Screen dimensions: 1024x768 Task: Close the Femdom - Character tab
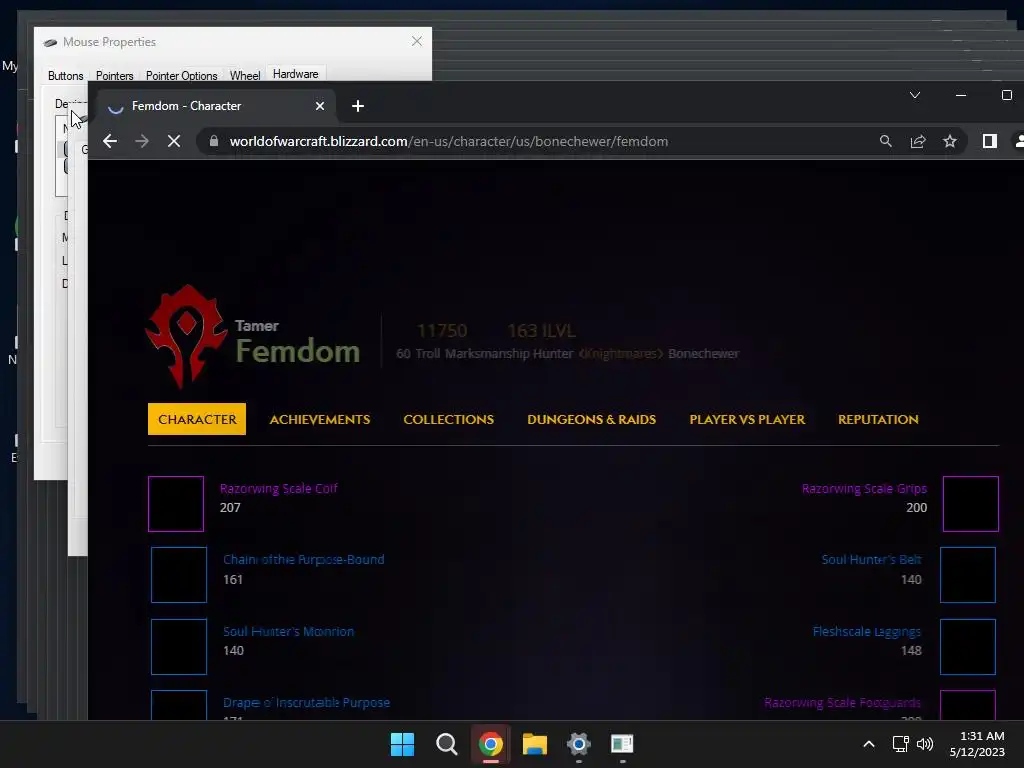tap(320, 106)
